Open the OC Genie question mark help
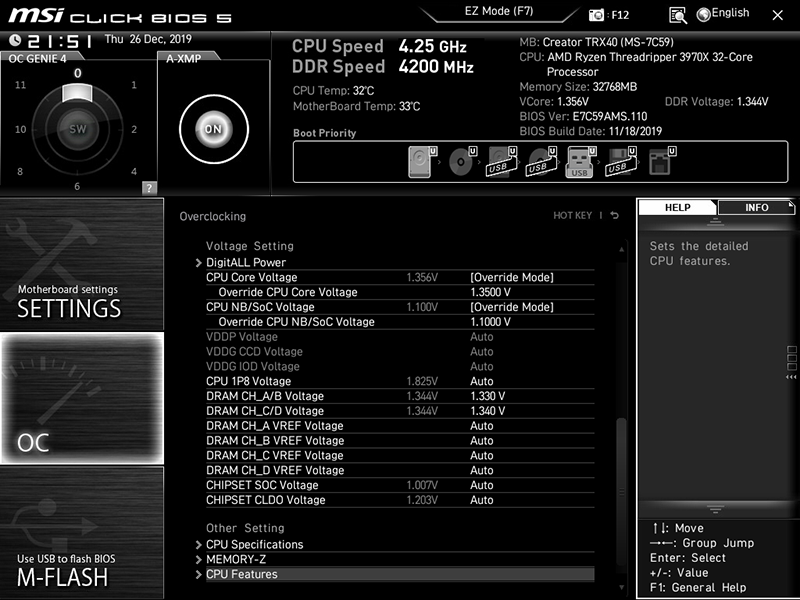The width and height of the screenshot is (800, 600). pos(149,188)
